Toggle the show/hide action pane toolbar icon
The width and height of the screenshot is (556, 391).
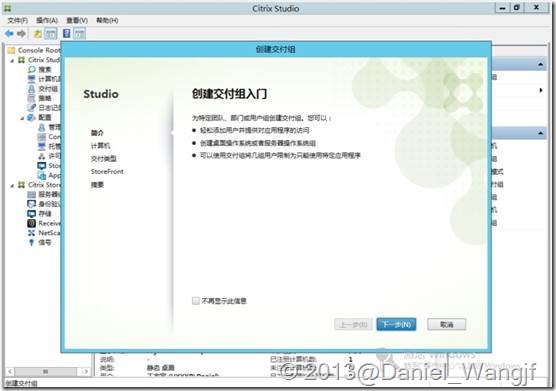[x=80, y=34]
